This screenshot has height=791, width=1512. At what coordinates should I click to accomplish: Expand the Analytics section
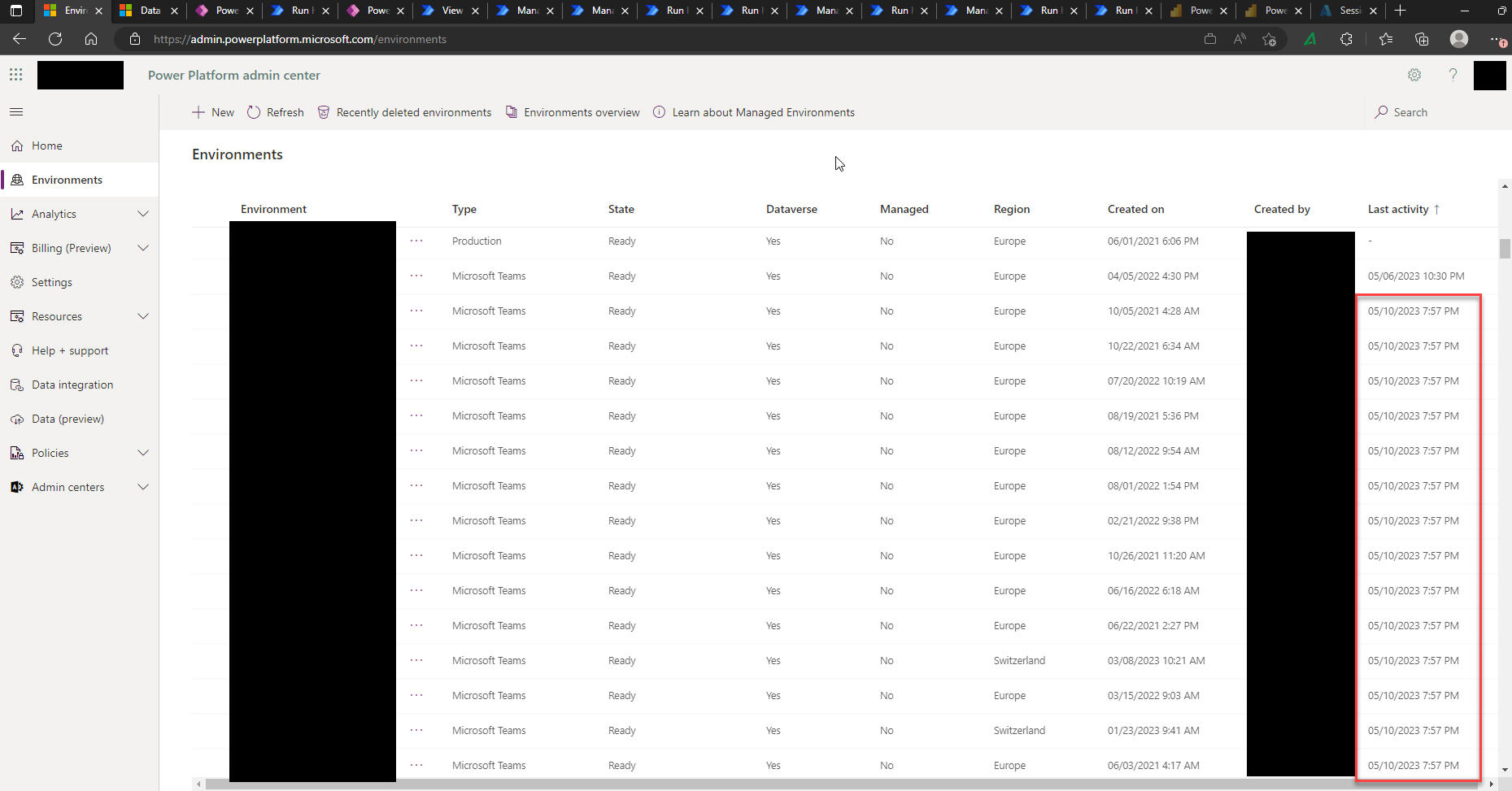tap(143, 214)
